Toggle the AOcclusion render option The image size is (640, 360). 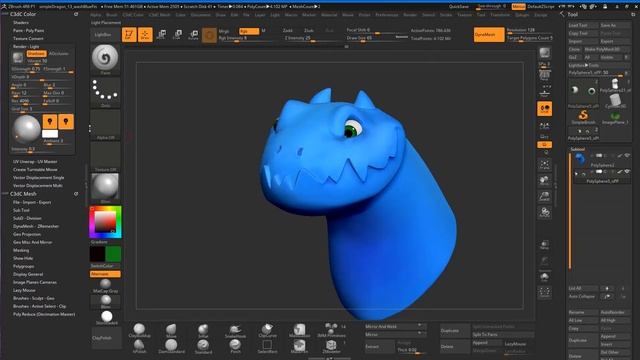point(59,53)
